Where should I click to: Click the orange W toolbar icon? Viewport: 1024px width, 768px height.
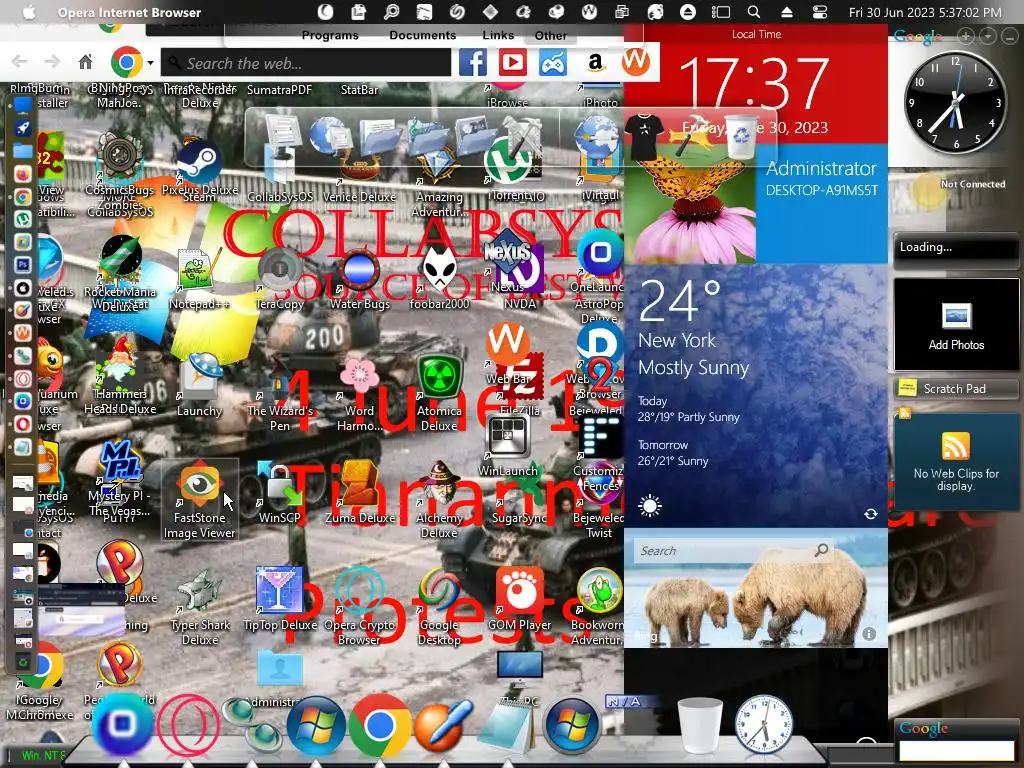coord(635,61)
